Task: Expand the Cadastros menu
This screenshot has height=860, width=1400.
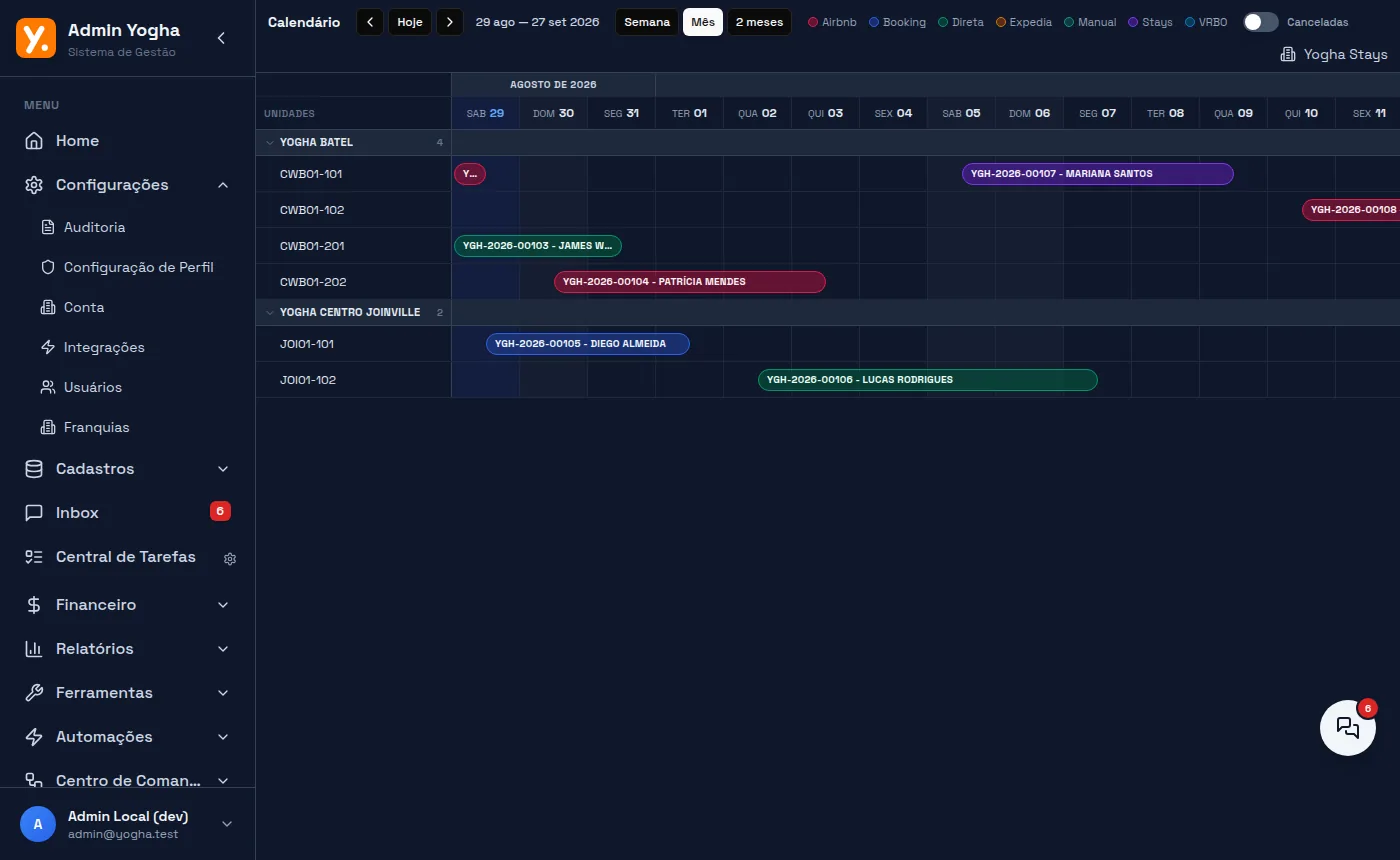Action: point(223,469)
